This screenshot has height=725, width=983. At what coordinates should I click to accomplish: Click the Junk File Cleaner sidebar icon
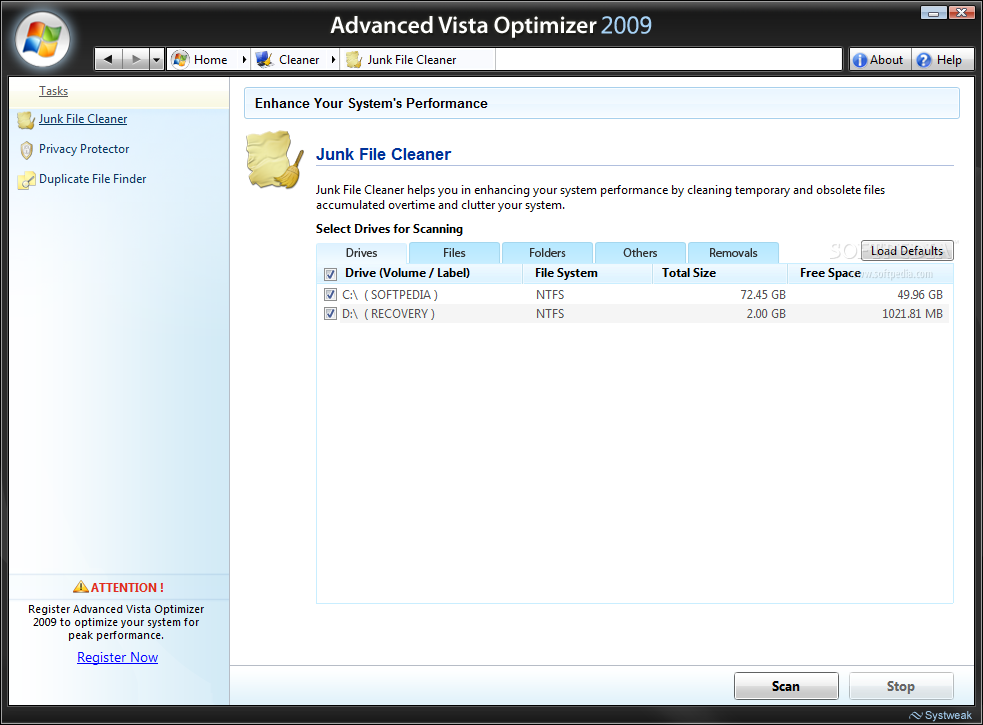coord(26,120)
